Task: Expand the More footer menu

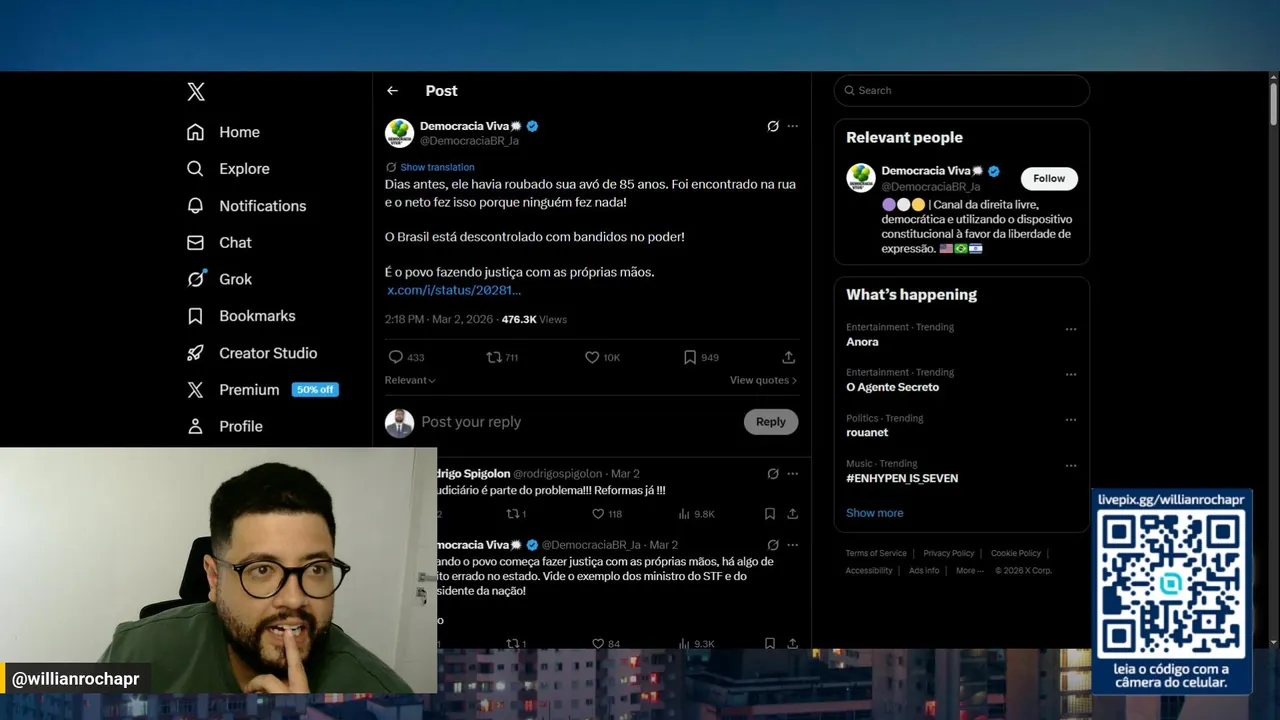Action: pos(970,571)
